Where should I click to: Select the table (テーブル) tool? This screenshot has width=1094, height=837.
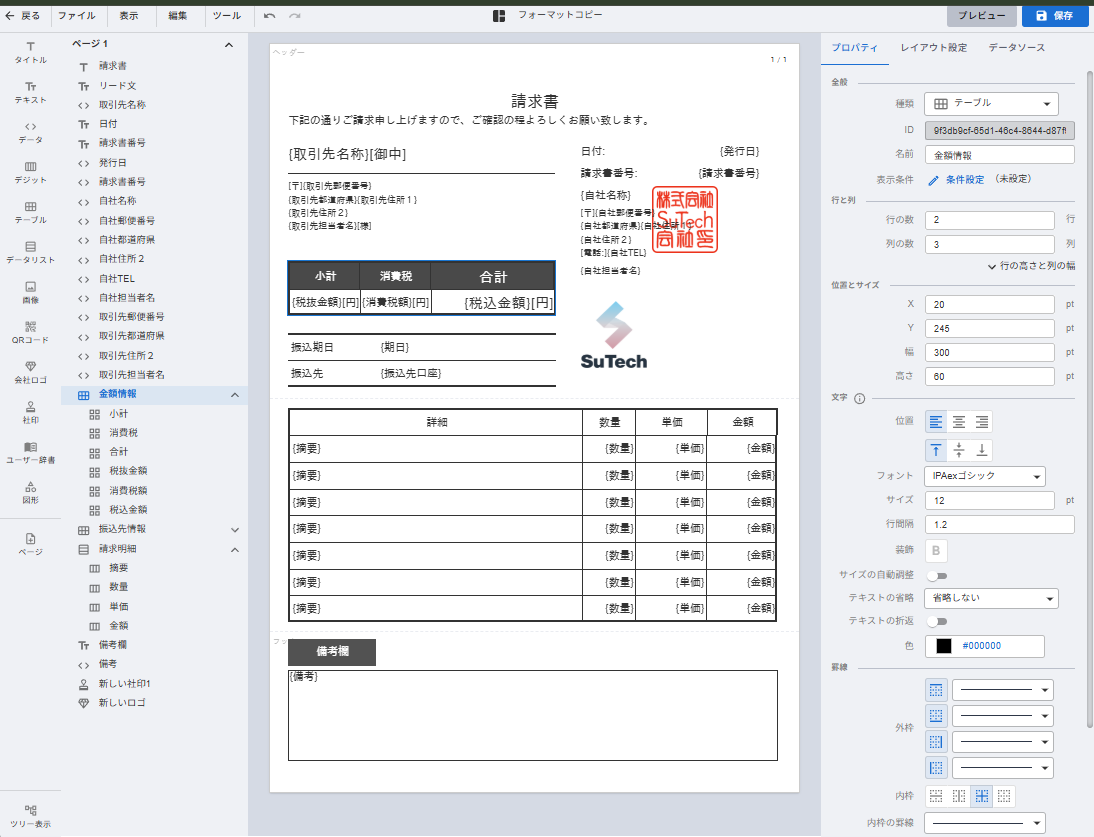30,212
